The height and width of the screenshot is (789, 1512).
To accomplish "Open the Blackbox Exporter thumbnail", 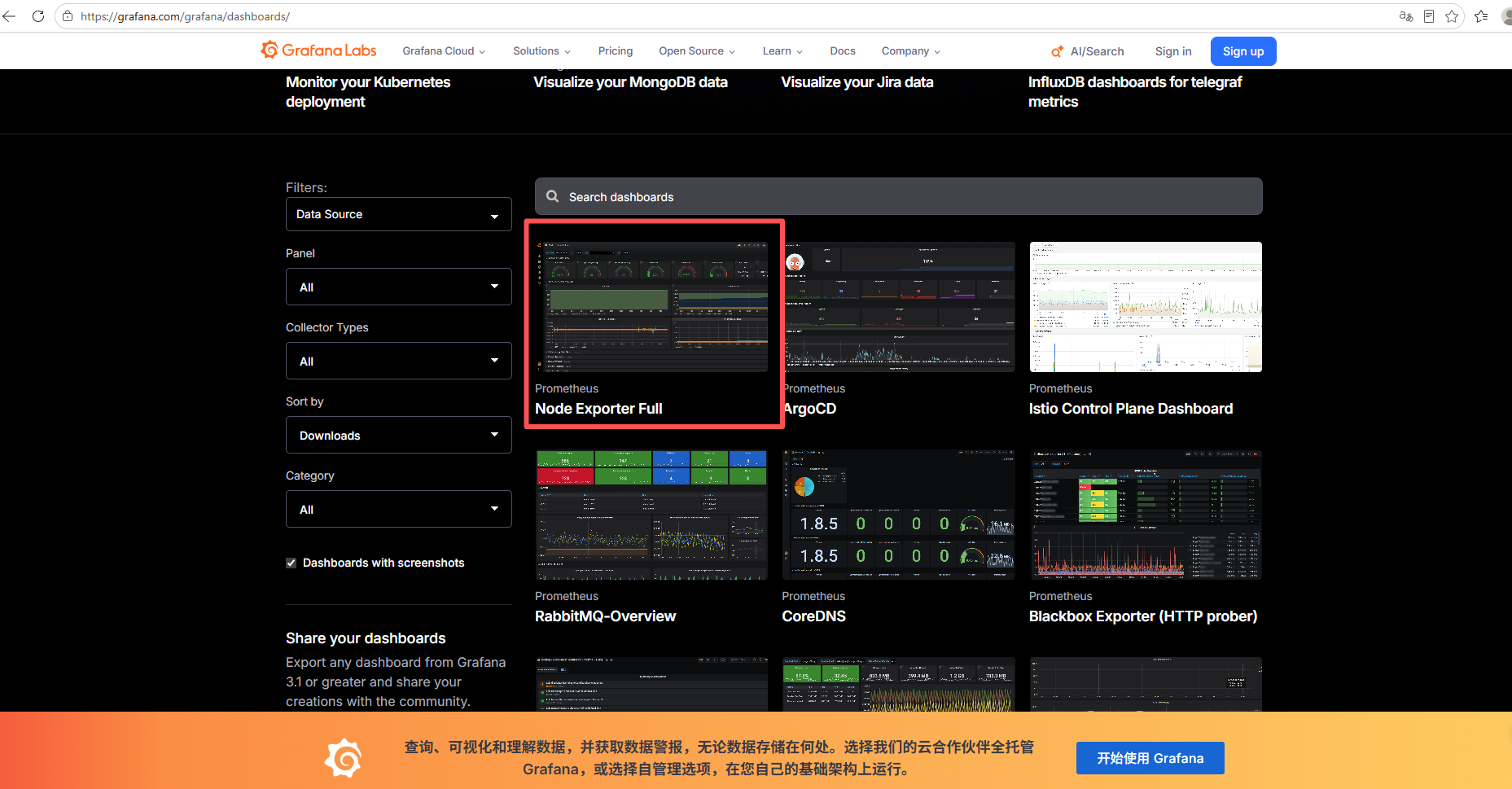I will (x=1146, y=515).
